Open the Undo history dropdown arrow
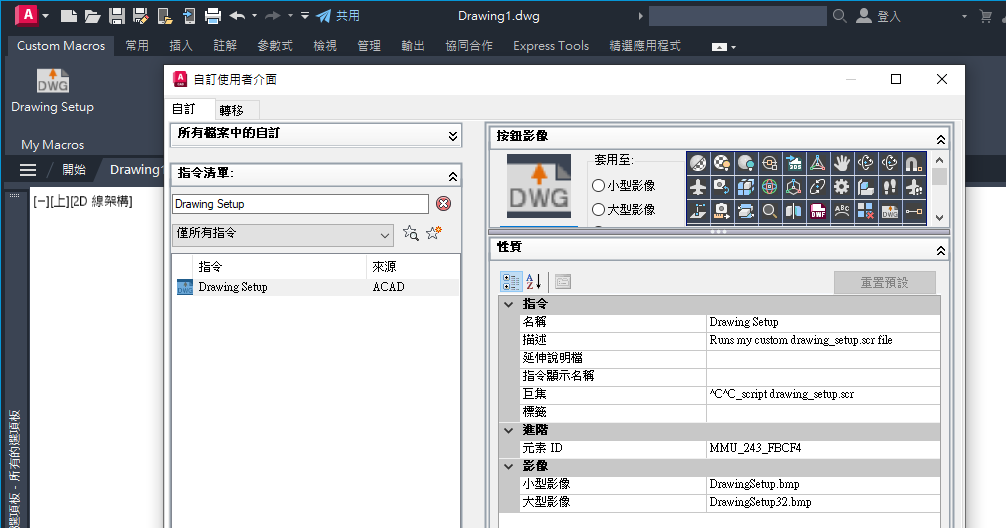1006x528 pixels. pos(255,16)
